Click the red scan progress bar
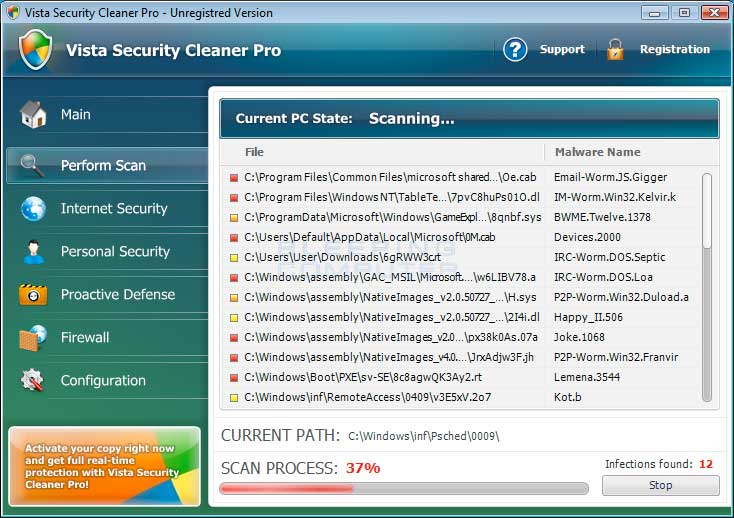734x518 pixels. [404, 489]
